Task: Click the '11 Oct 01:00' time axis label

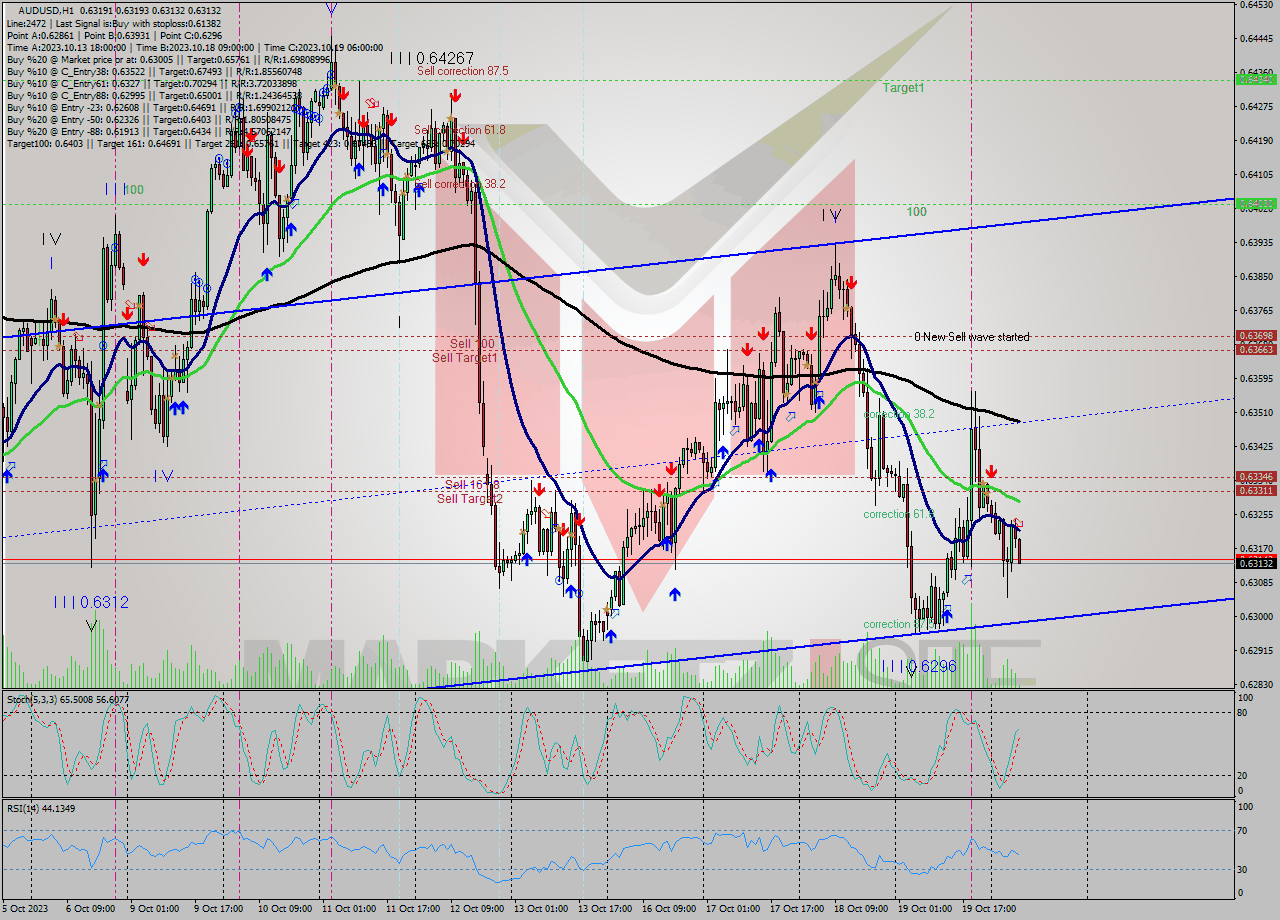Action: coord(348,909)
